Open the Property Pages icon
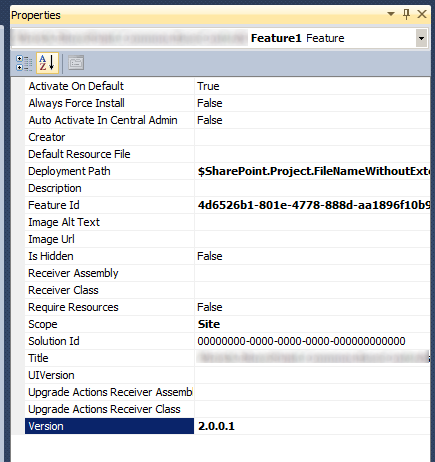 click(76, 63)
